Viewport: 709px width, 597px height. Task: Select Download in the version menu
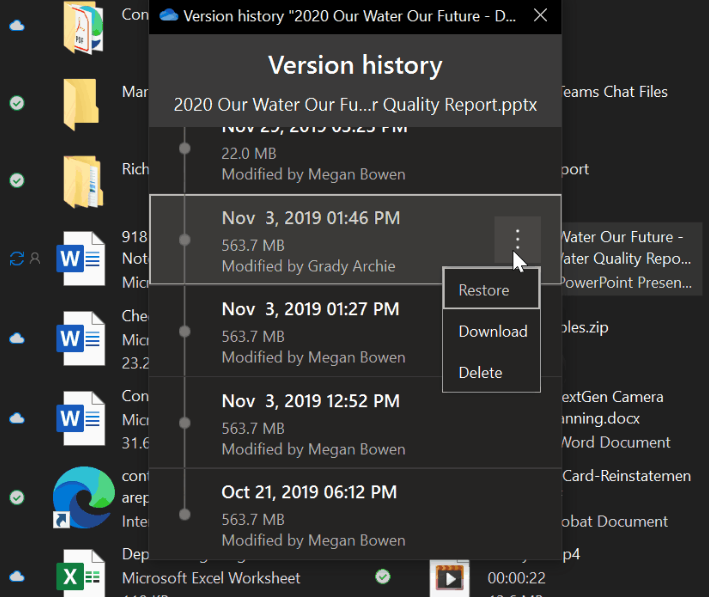tap(490, 331)
